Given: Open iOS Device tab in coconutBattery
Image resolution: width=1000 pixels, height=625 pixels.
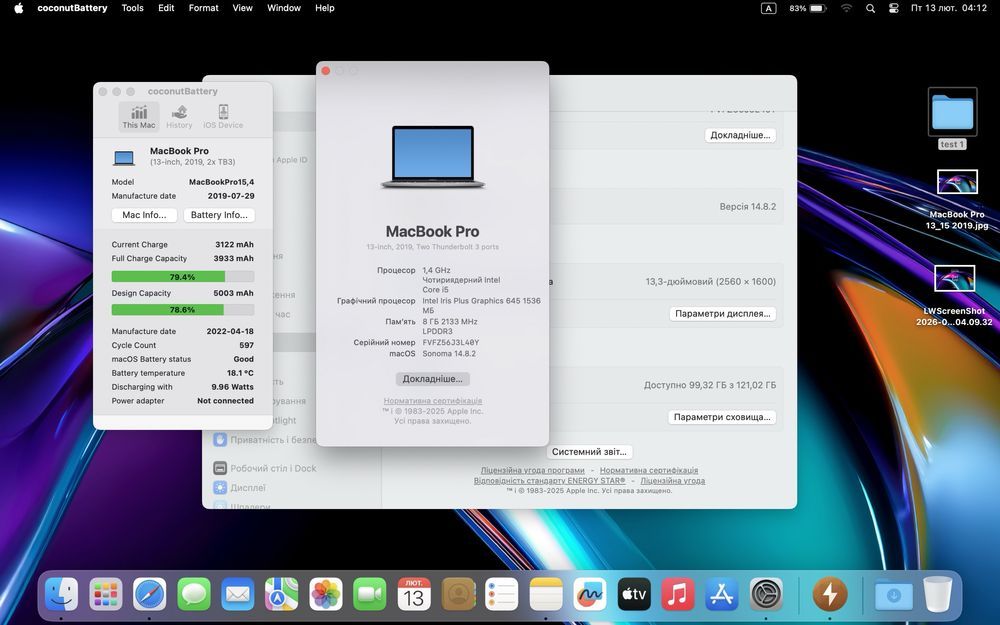Looking at the screenshot, I should click(x=223, y=117).
